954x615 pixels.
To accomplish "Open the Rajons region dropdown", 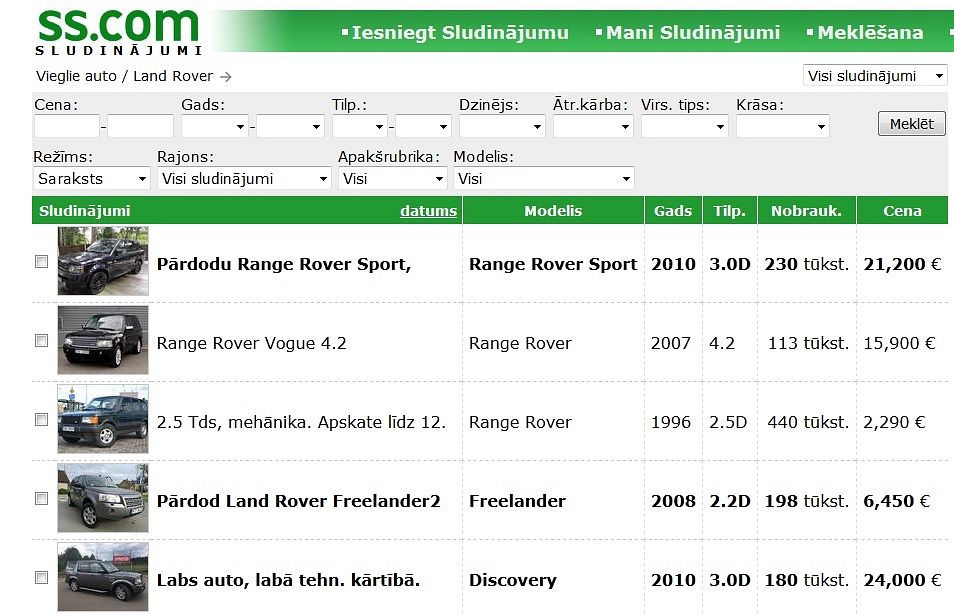I will (x=244, y=178).
